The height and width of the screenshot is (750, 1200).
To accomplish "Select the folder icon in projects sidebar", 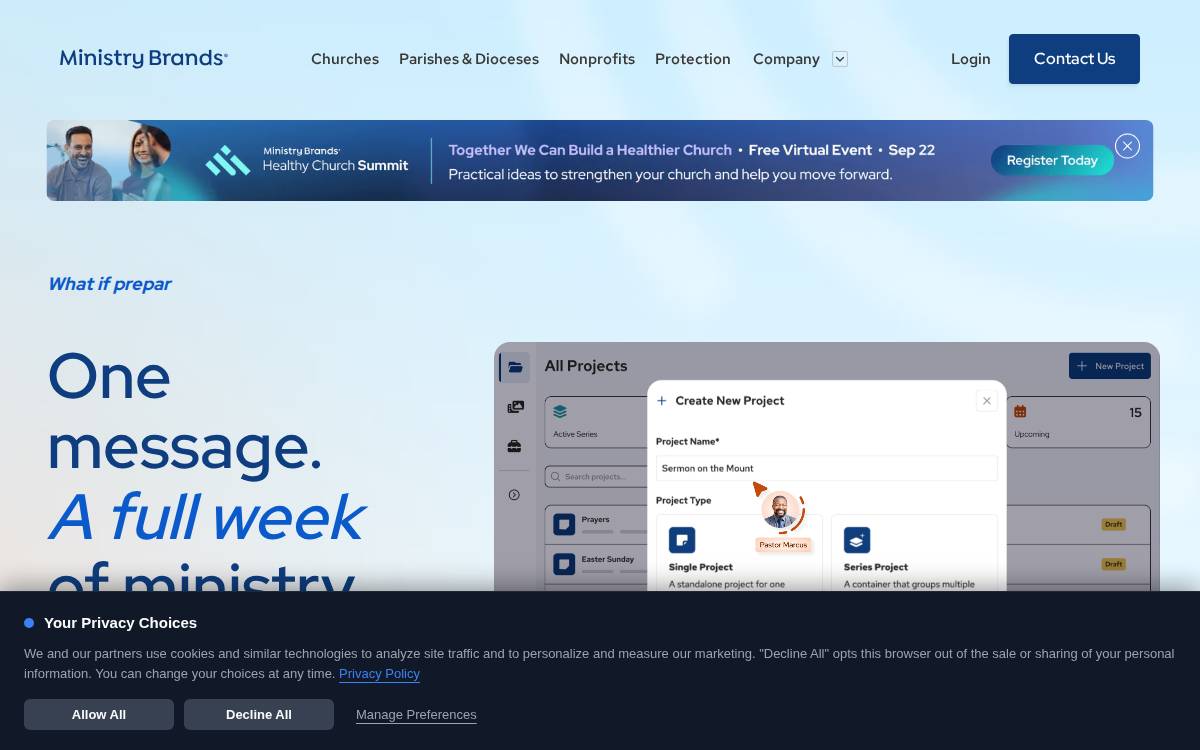I will tap(515, 367).
